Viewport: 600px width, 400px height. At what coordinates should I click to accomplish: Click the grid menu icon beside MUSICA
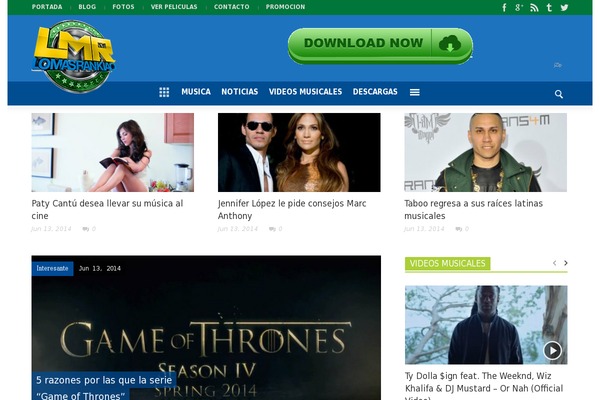(x=164, y=92)
